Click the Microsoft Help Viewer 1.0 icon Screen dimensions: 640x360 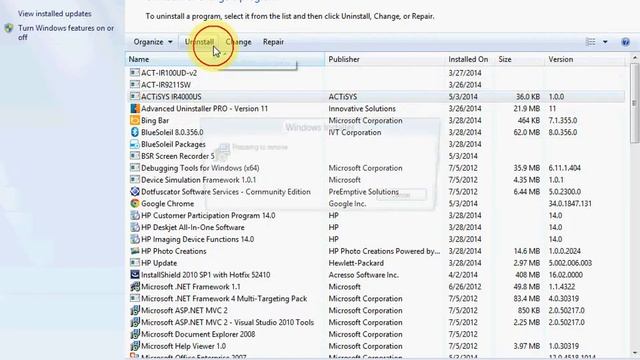pos(135,346)
